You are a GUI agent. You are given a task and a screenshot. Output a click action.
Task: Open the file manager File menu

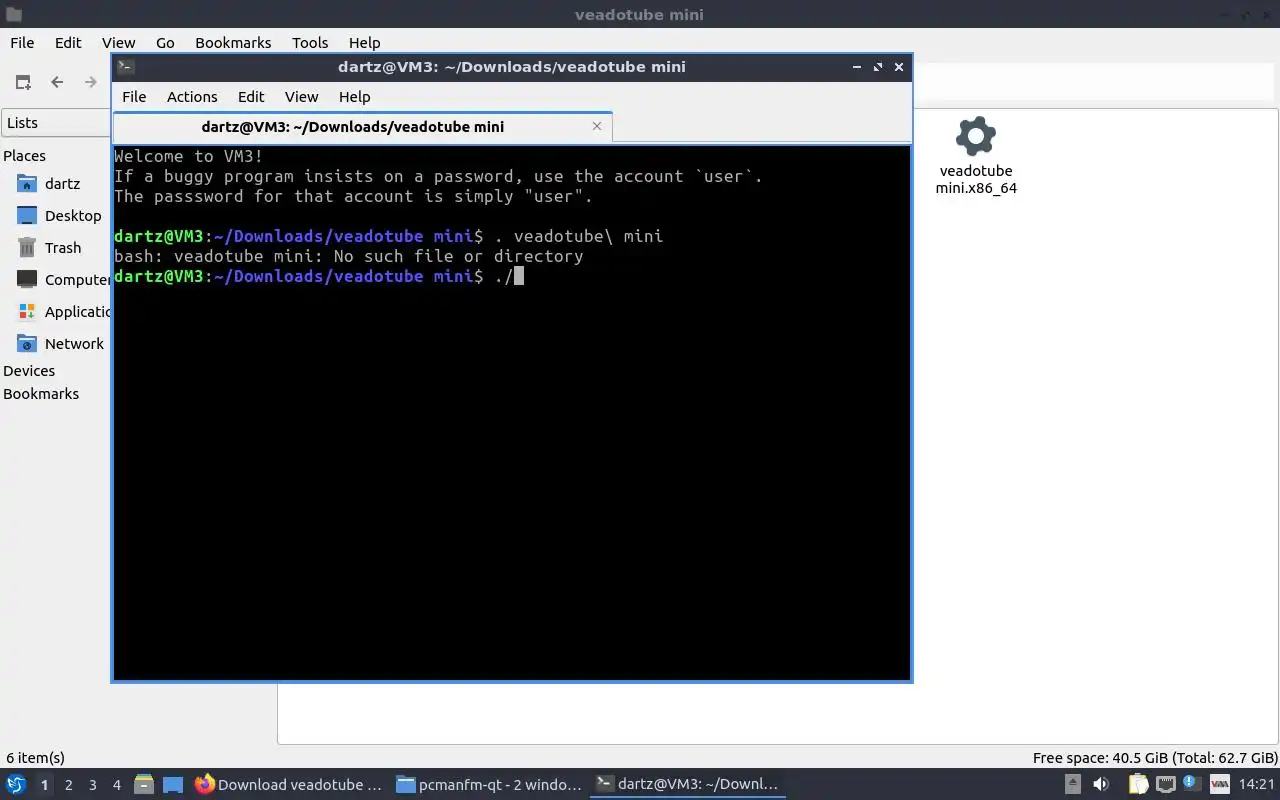click(x=22, y=43)
